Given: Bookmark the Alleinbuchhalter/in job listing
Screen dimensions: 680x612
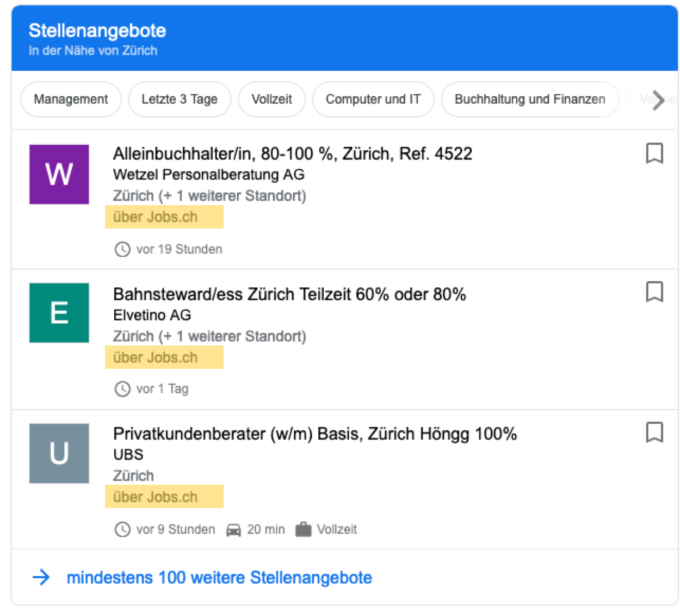Looking at the screenshot, I should click(654, 154).
